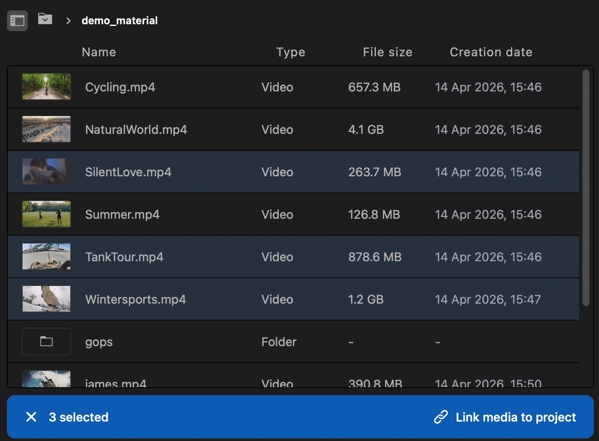Viewport: 599px width, 441px height.
Task: Select the Wintersports.mp4 file name
Action: [135, 300]
